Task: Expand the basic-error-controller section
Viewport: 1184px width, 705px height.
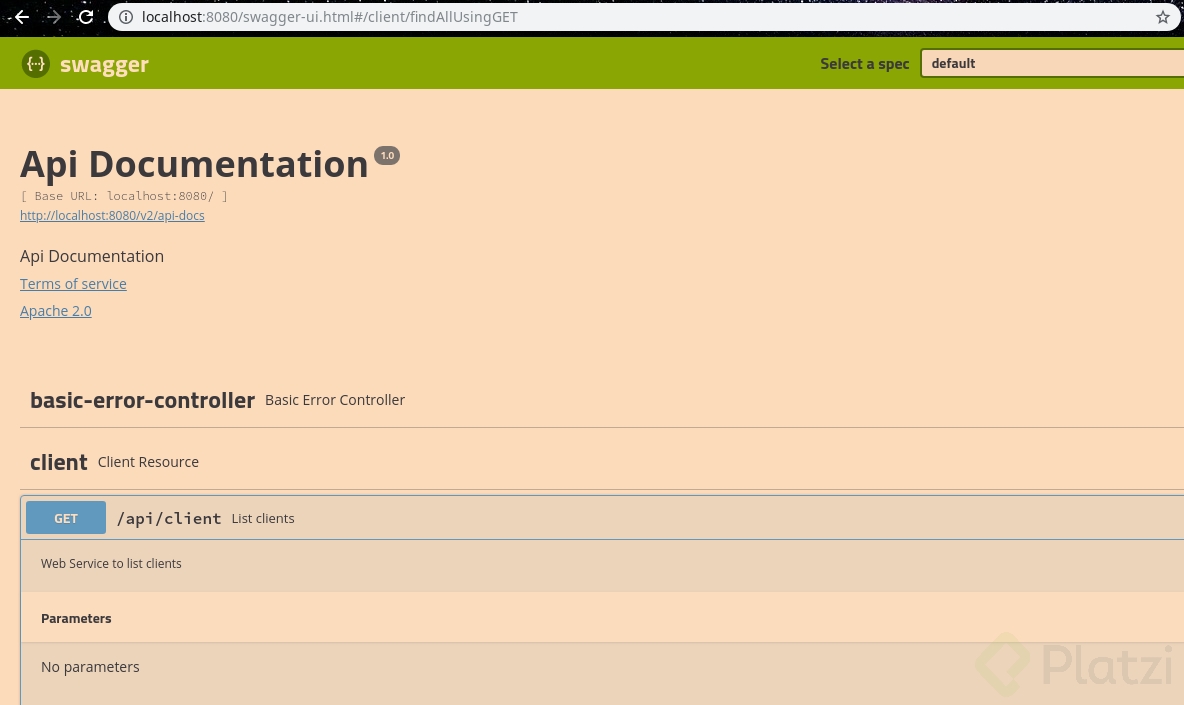Action: pyautogui.click(x=143, y=400)
